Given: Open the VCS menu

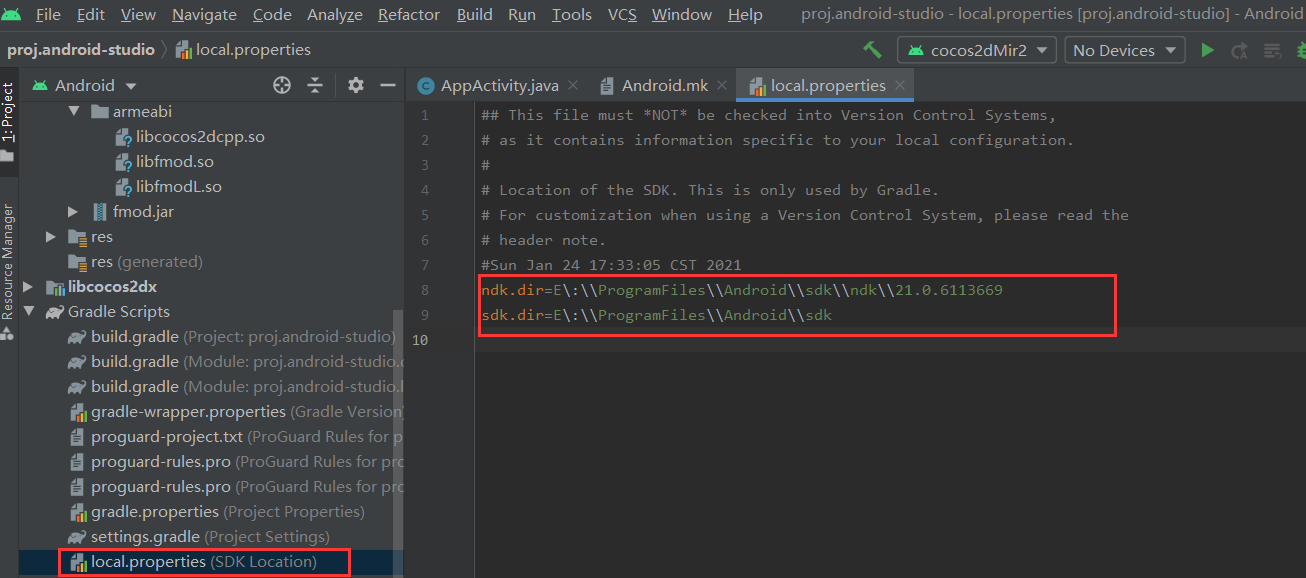Looking at the screenshot, I should click(622, 15).
